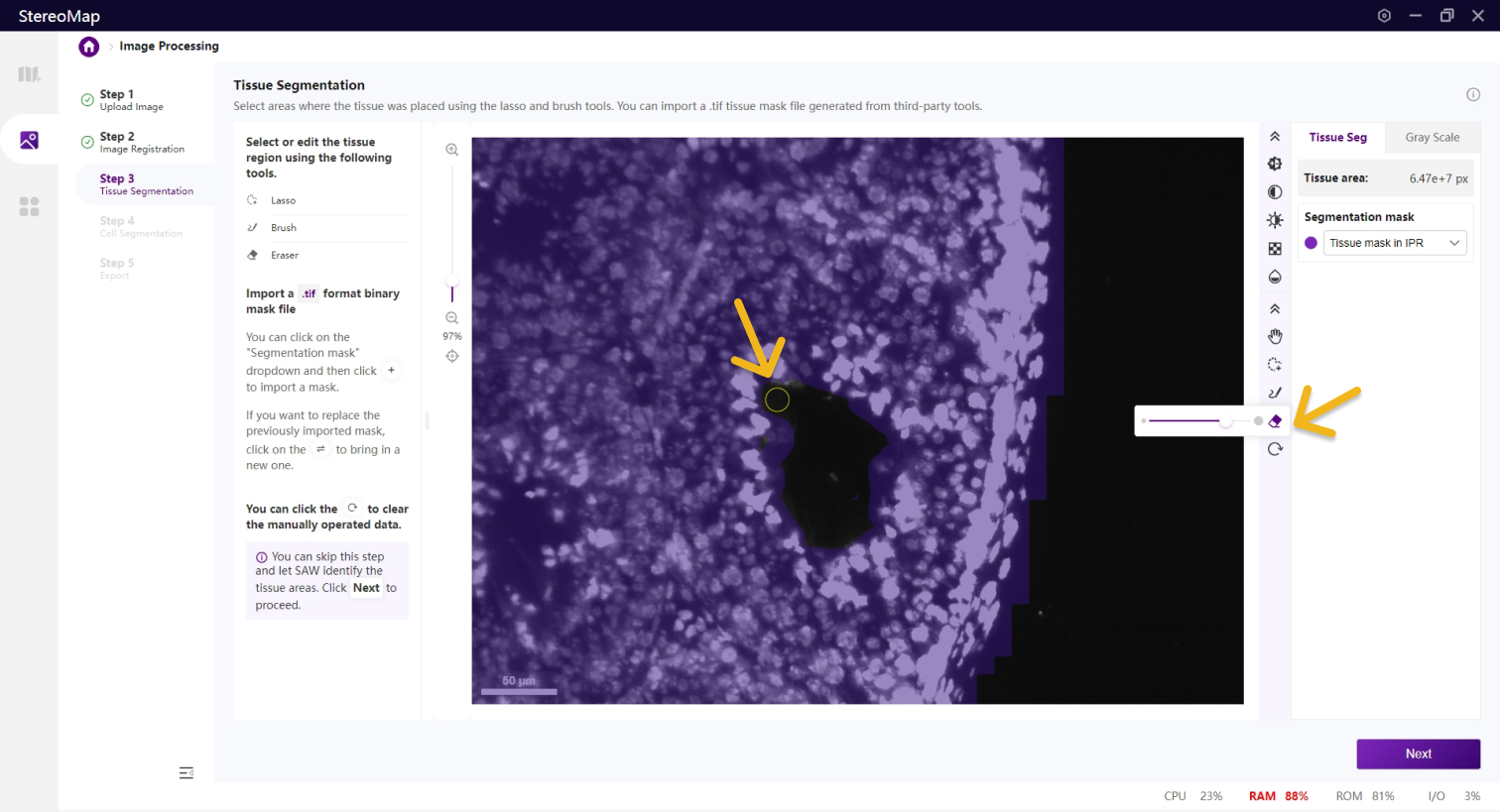Switch to the Gray Scale tab
1500x812 pixels.
point(1432,138)
